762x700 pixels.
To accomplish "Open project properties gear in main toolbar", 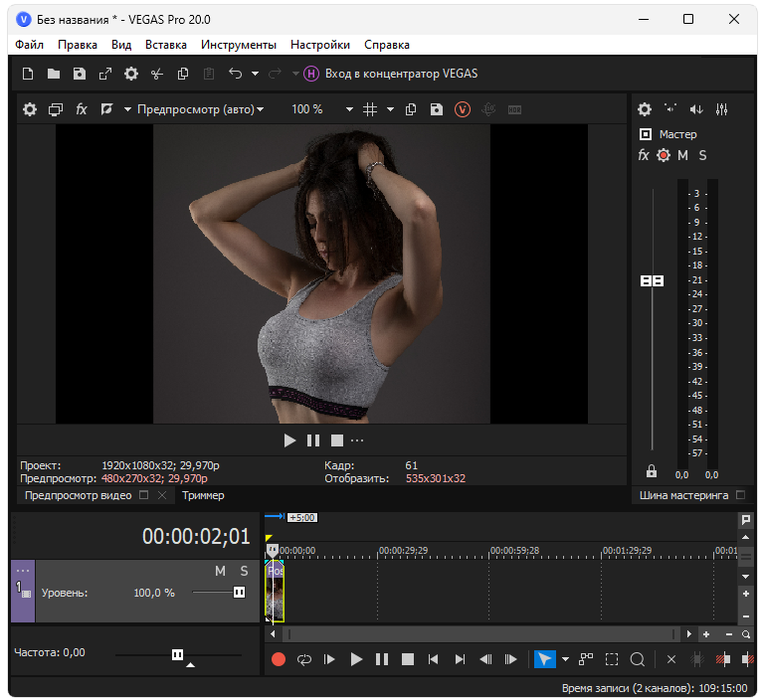I will [131, 73].
